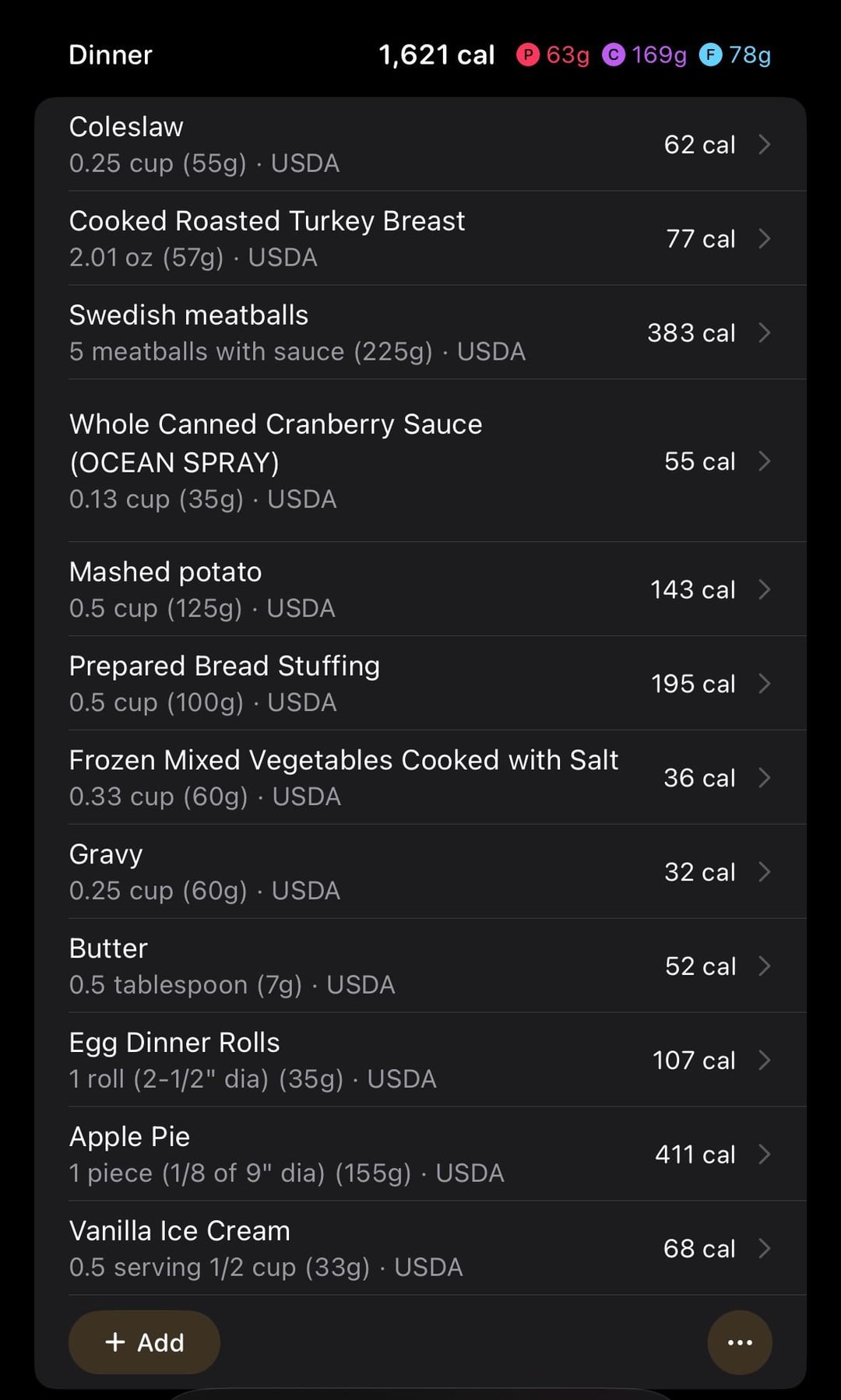Tap the red protein P icon
This screenshot has width=841, height=1400.
[528, 55]
